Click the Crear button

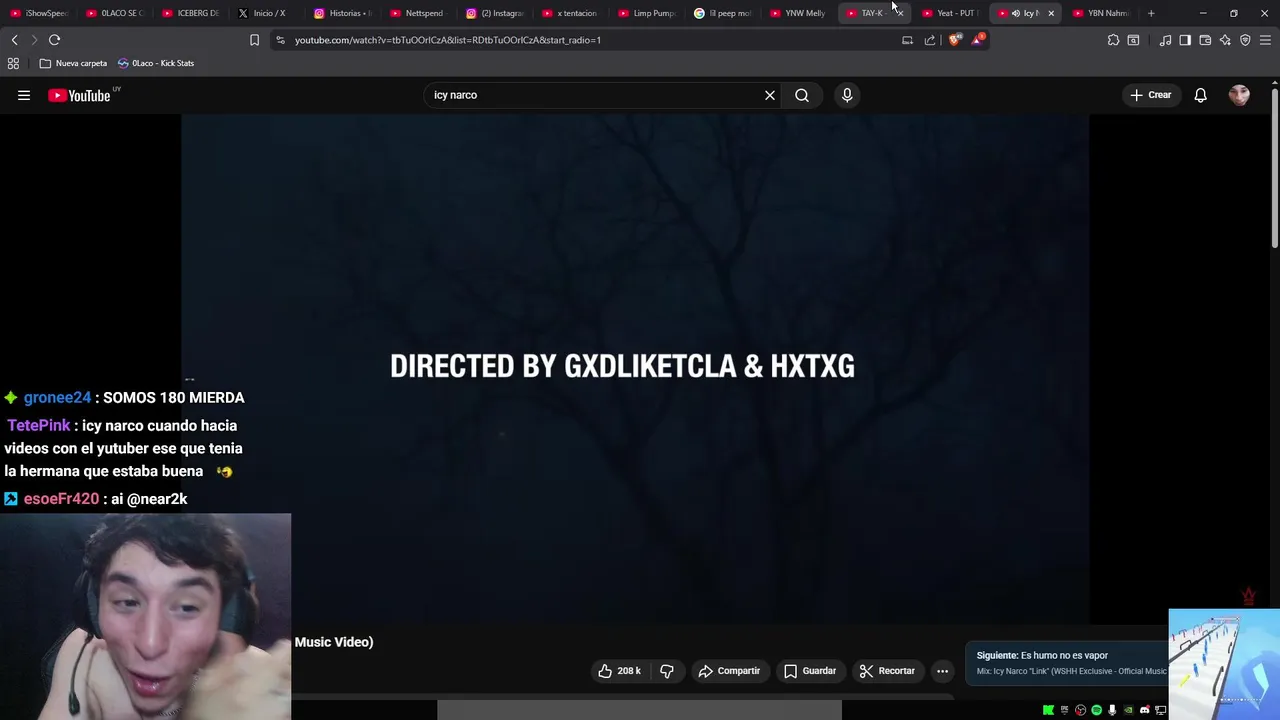tap(1151, 95)
